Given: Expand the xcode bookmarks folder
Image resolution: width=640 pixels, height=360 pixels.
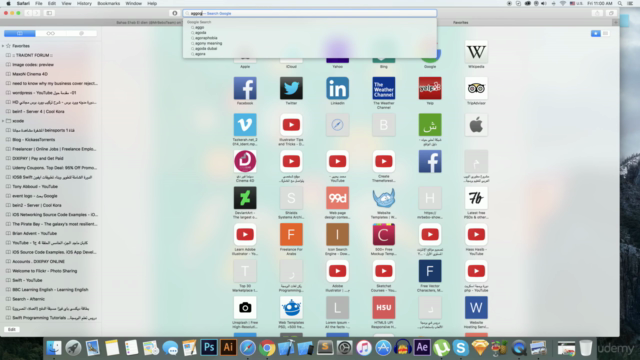Looking at the screenshot, I should [x=3, y=121].
